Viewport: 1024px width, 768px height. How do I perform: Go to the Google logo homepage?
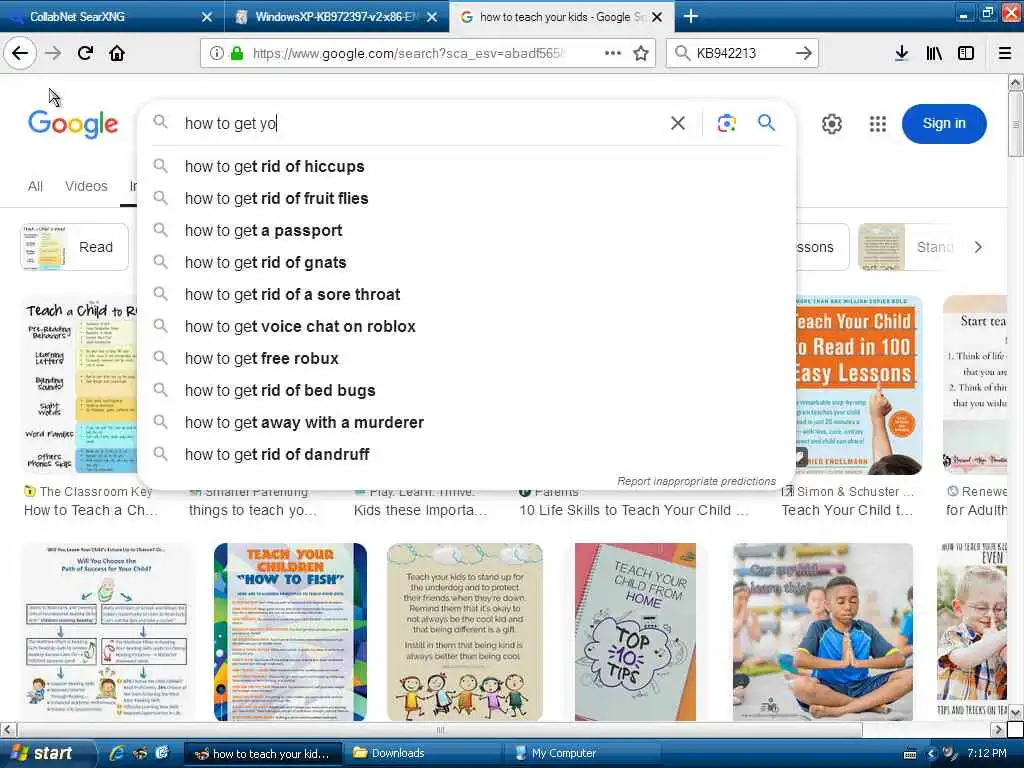pyautogui.click(x=72, y=123)
